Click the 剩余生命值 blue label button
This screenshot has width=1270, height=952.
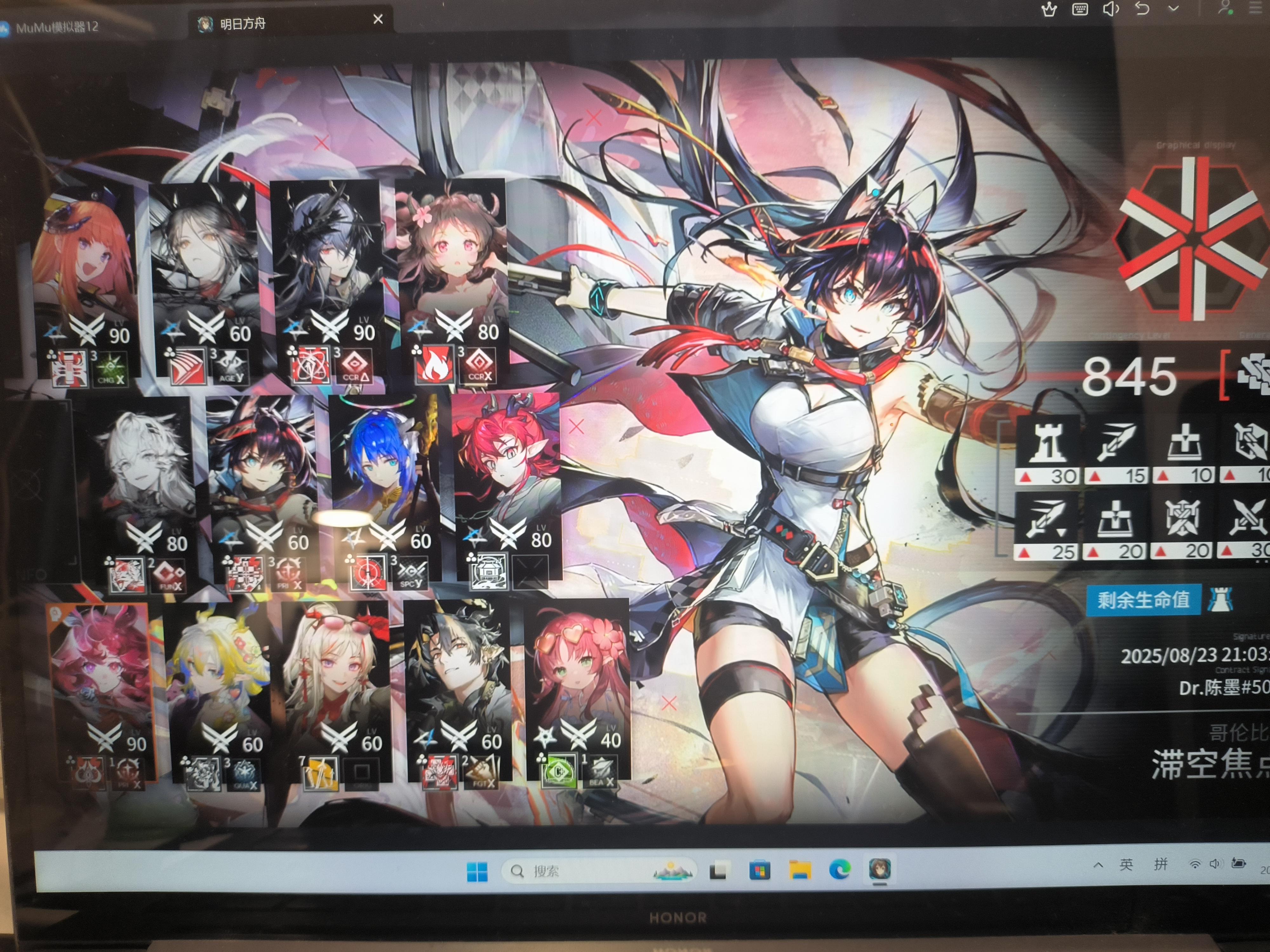[x=1144, y=600]
